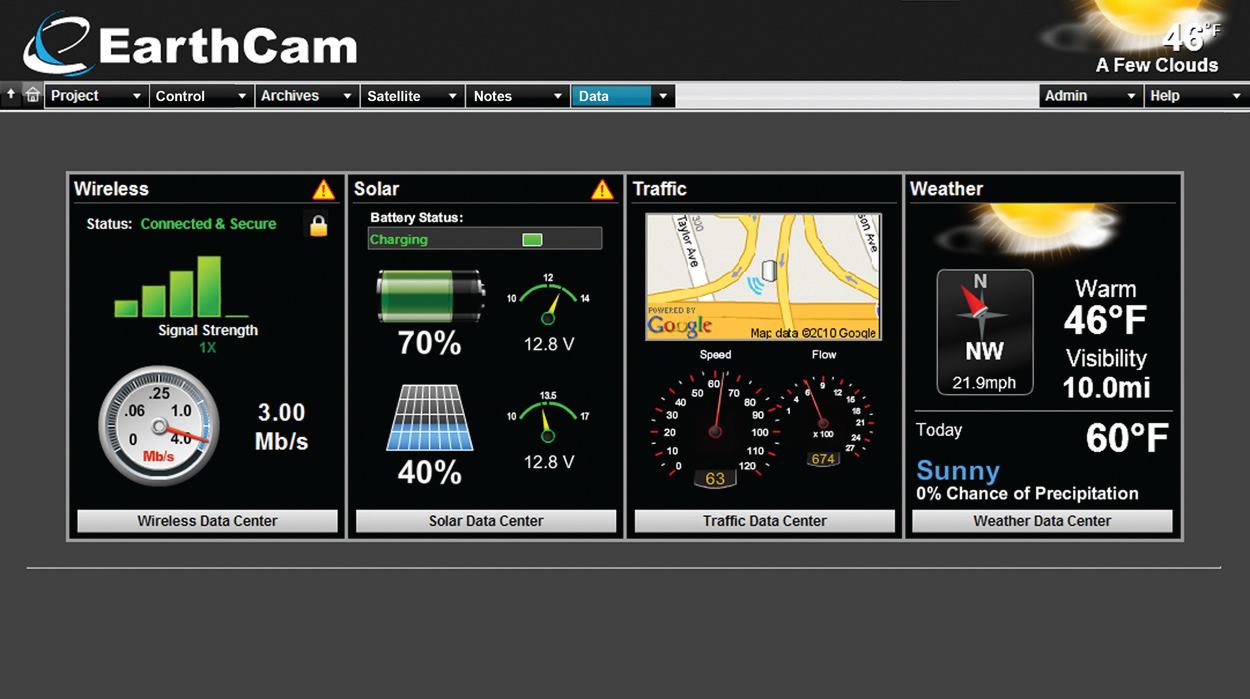This screenshot has height=699, width=1250.
Task: Open the Project dropdown menu
Action: [96, 95]
